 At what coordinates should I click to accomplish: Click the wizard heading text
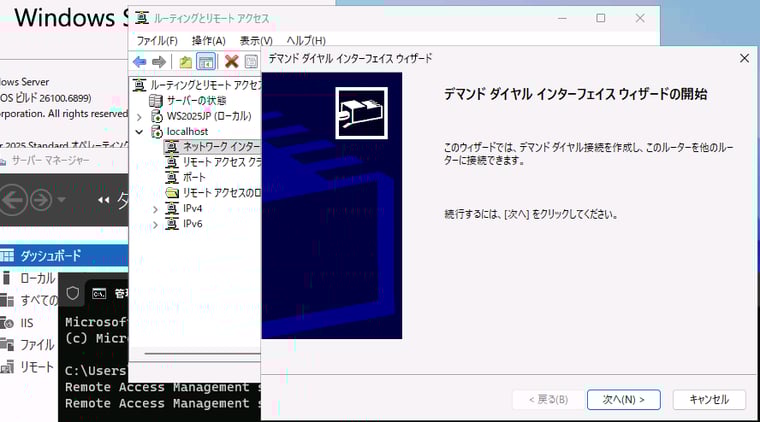[575, 94]
